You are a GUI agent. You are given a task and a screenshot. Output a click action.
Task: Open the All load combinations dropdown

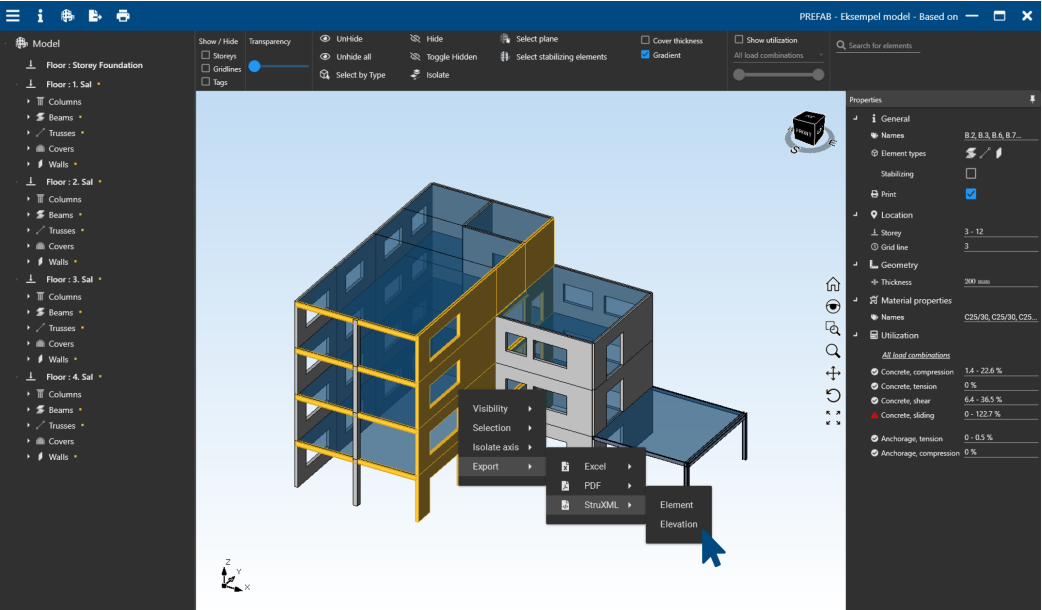coord(778,55)
